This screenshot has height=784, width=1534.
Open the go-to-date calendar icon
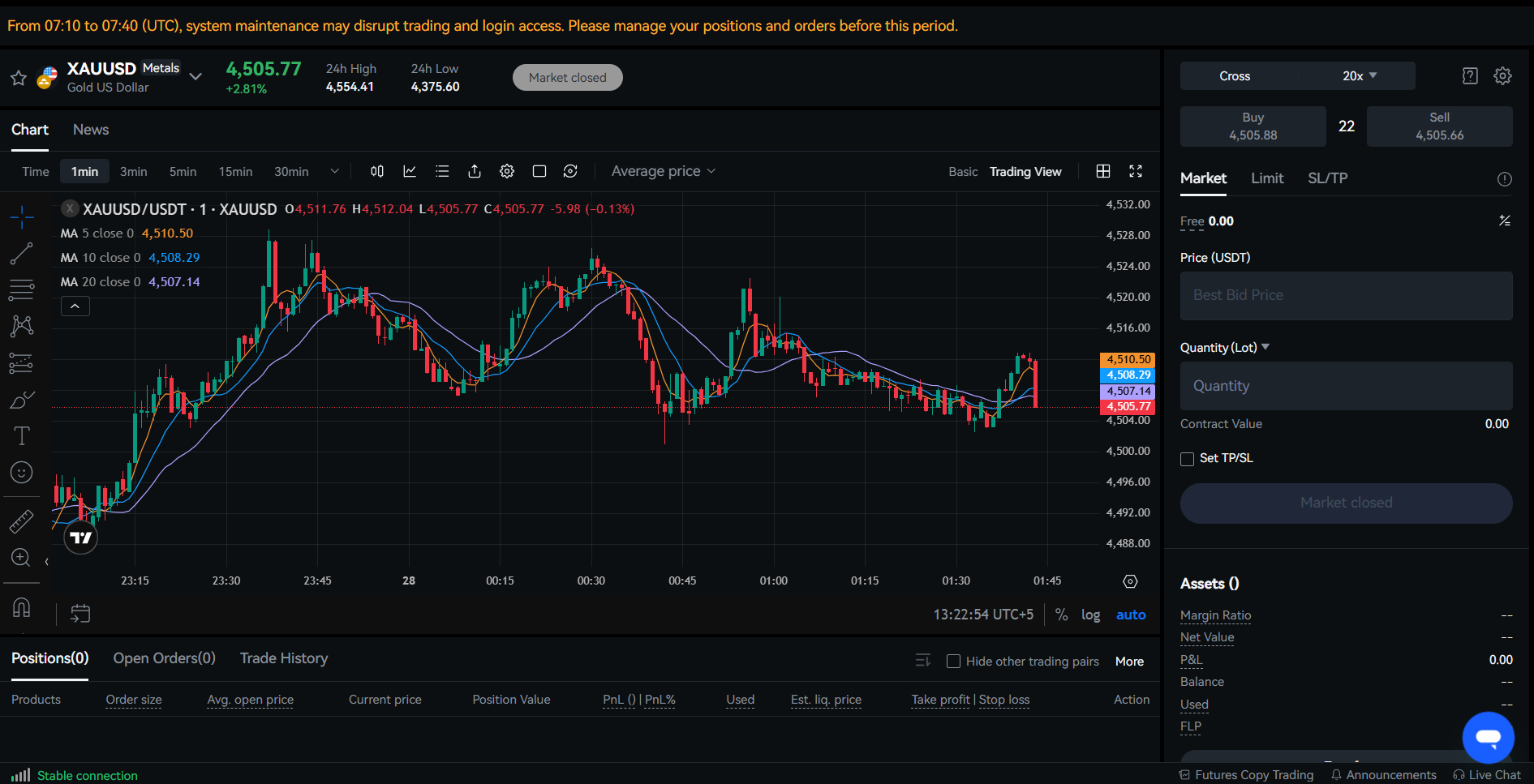pyautogui.click(x=80, y=614)
